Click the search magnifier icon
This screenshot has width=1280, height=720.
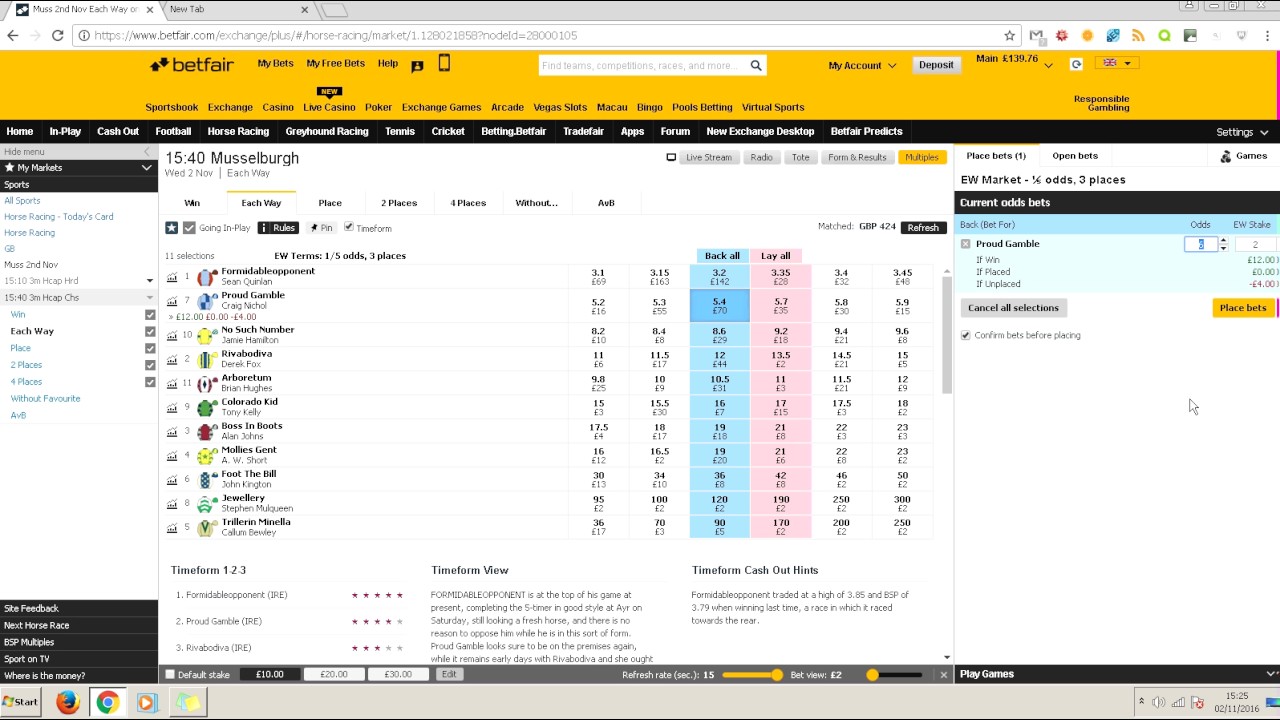[x=756, y=66]
